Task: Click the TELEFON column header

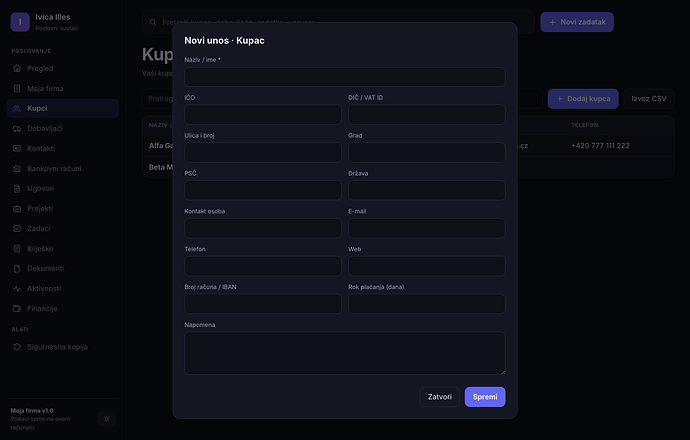Action: (x=584, y=125)
